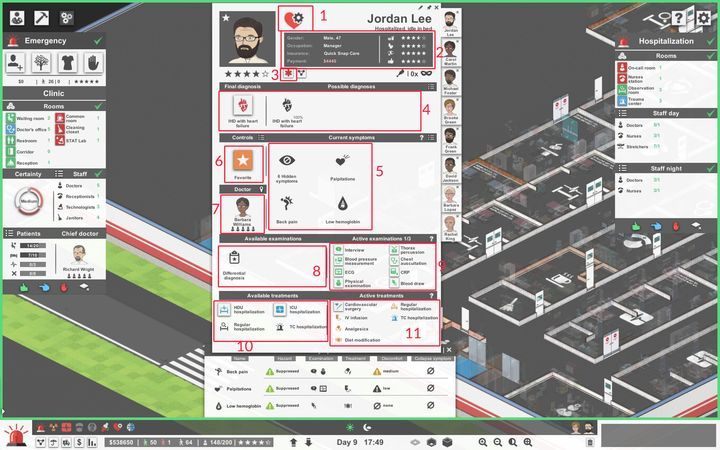Open the game settings gear at top right
The width and height of the screenshot is (720, 450).
click(703, 18)
